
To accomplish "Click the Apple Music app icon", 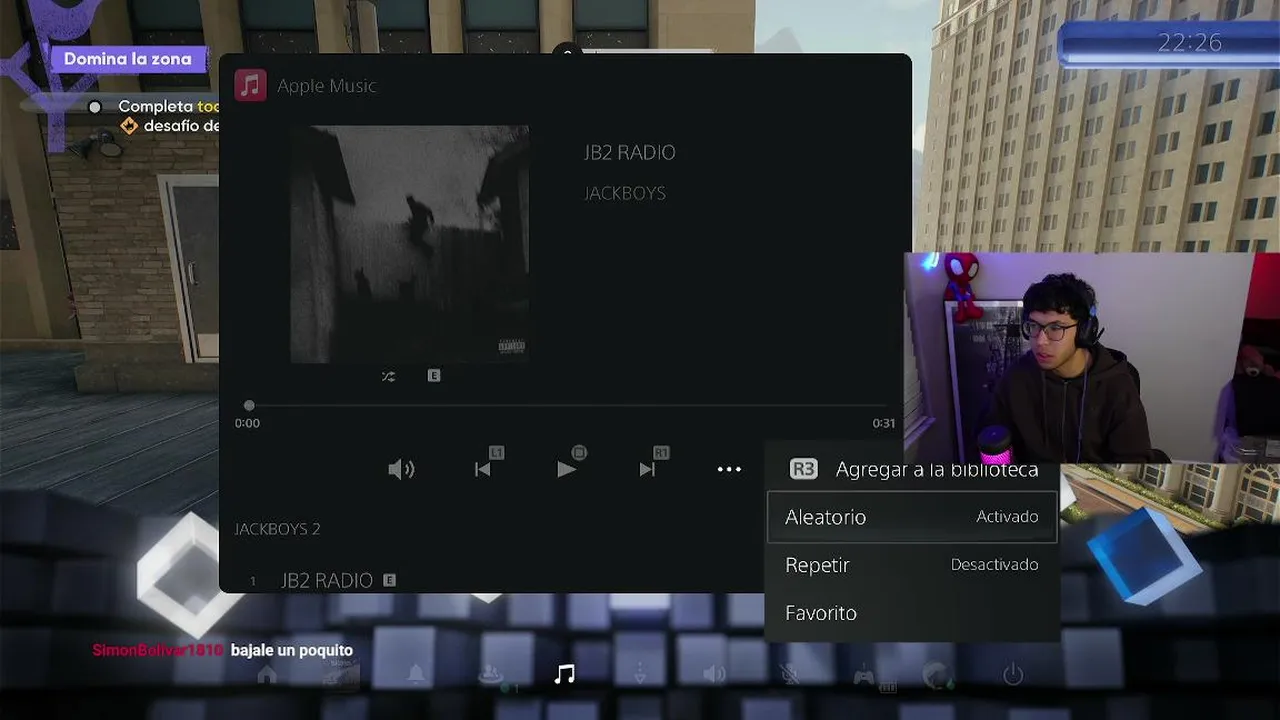I will tap(250, 86).
